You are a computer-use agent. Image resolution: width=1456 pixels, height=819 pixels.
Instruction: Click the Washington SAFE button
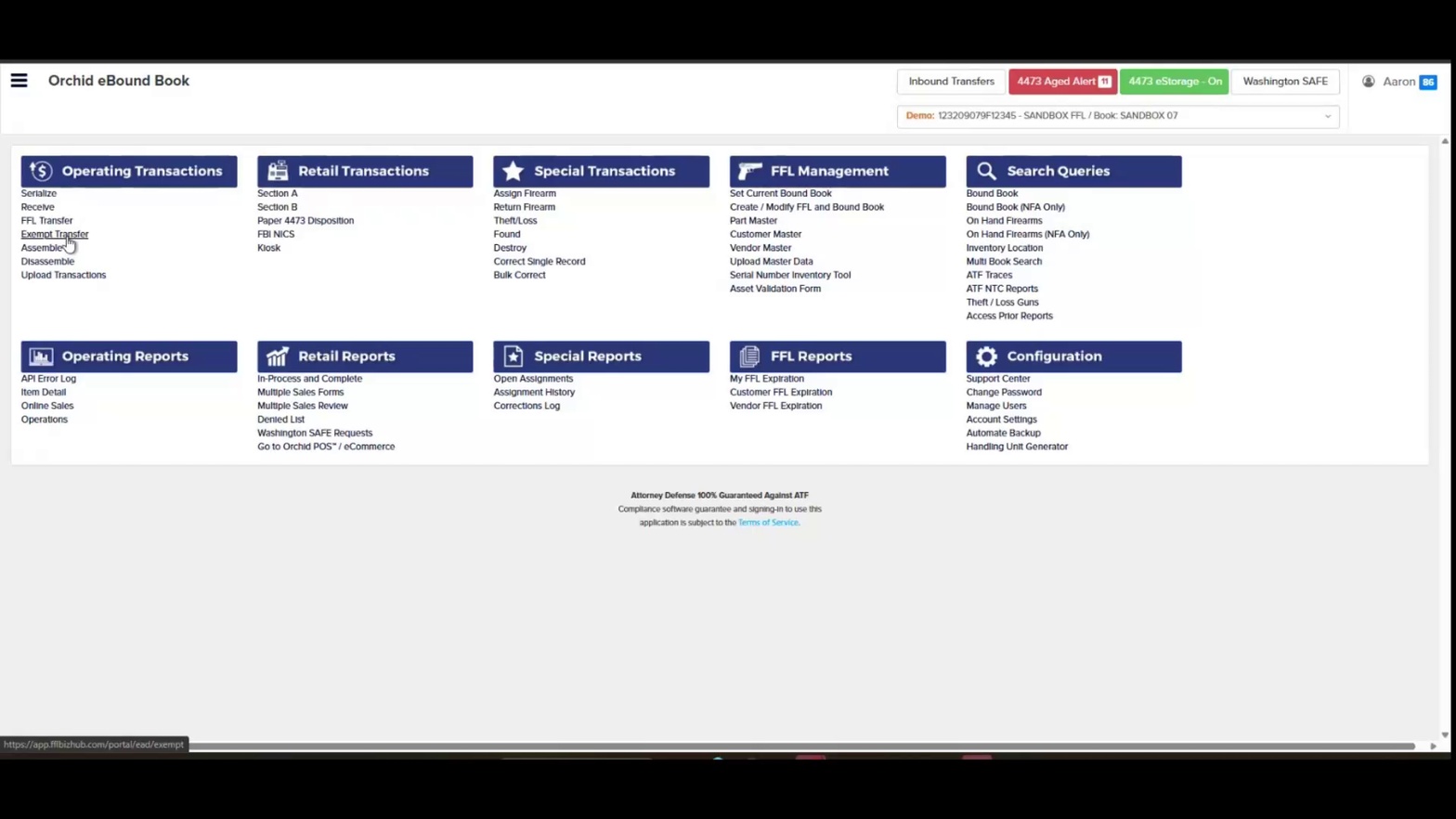(x=1285, y=82)
